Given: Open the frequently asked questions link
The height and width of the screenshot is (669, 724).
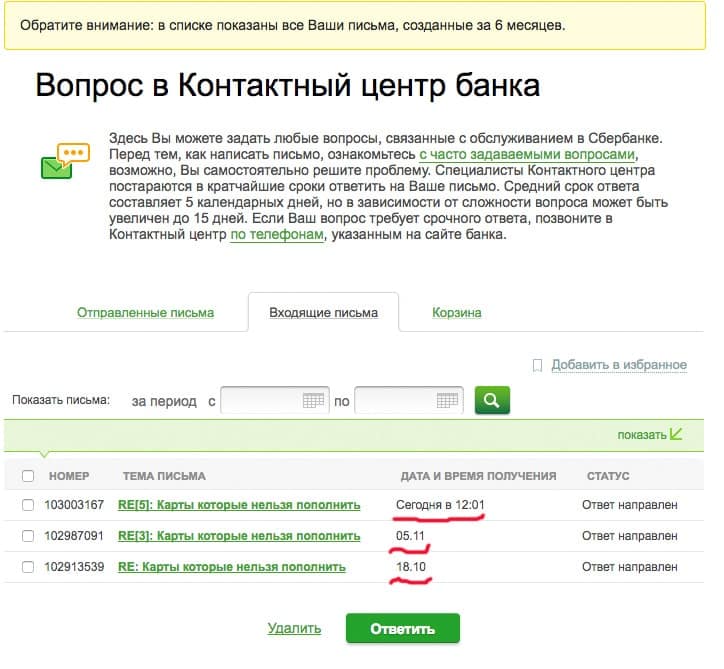Looking at the screenshot, I should pos(527,155).
